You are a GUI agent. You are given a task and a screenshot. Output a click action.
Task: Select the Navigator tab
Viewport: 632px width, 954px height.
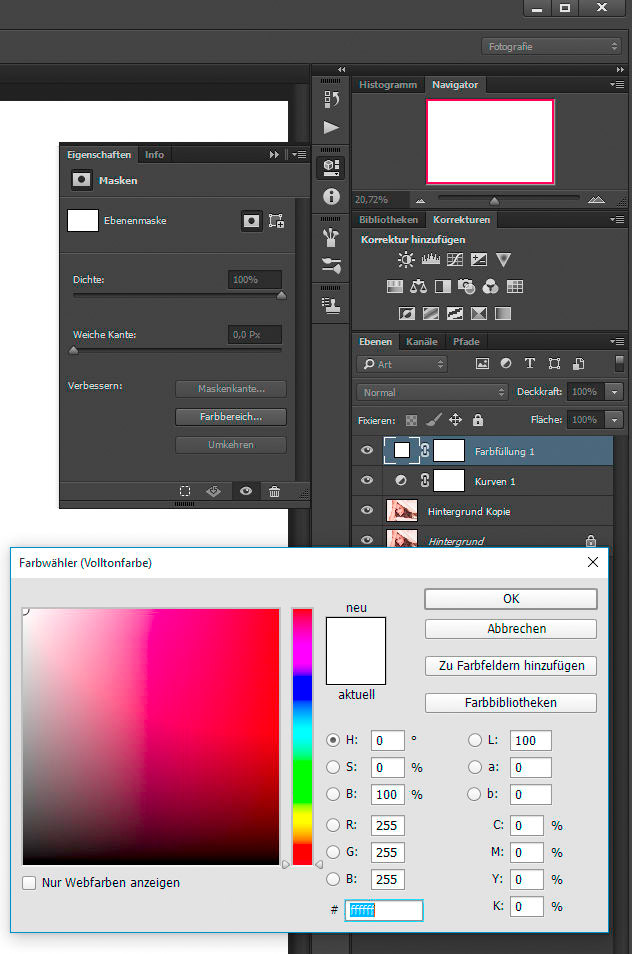(x=455, y=85)
